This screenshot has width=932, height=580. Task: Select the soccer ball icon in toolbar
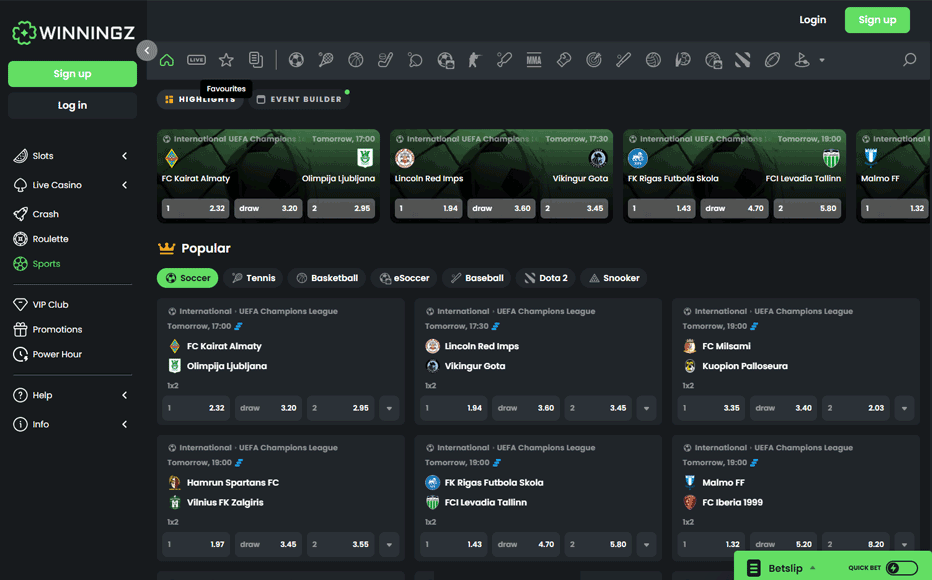pos(296,60)
